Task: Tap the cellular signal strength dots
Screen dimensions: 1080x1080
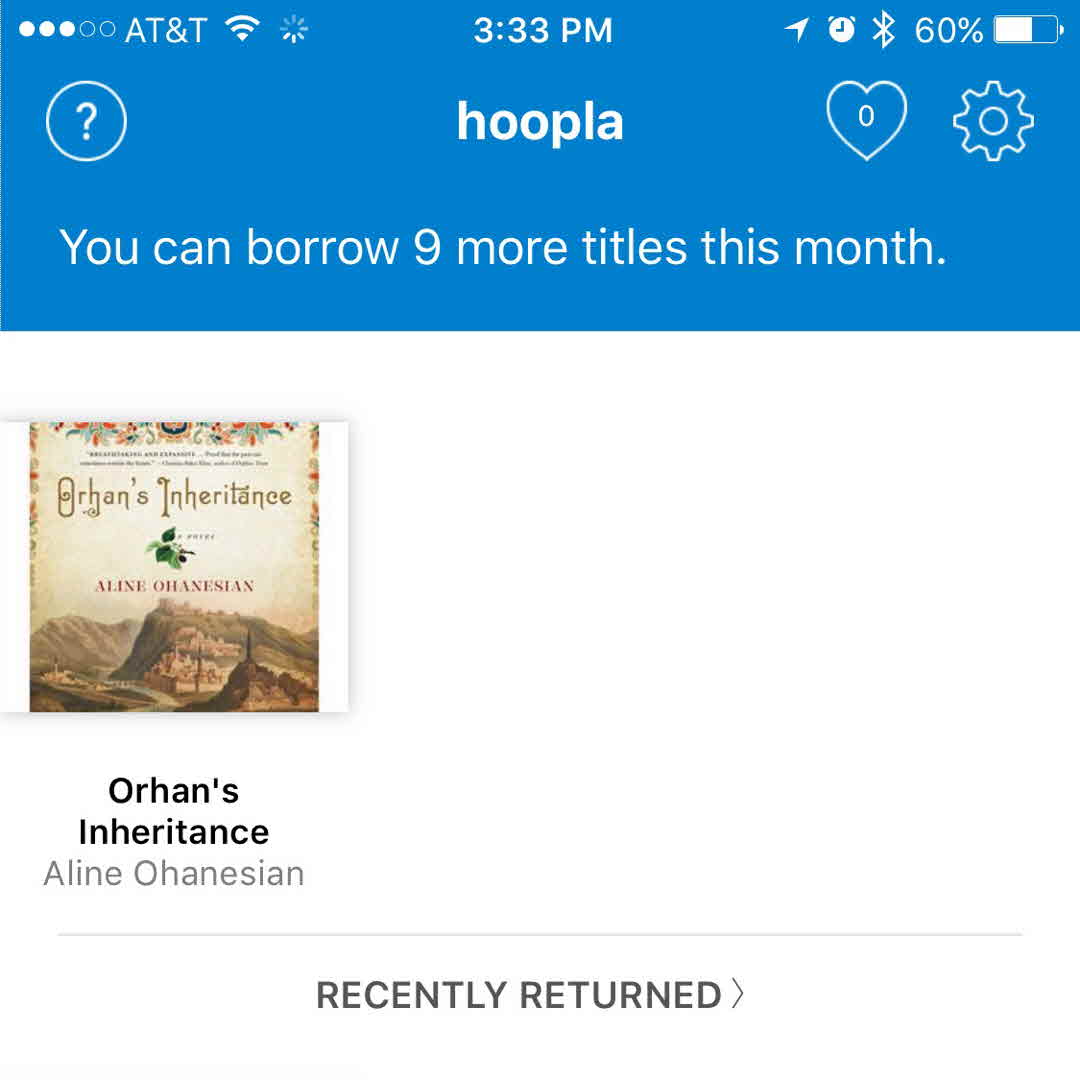Action: [x=66, y=30]
